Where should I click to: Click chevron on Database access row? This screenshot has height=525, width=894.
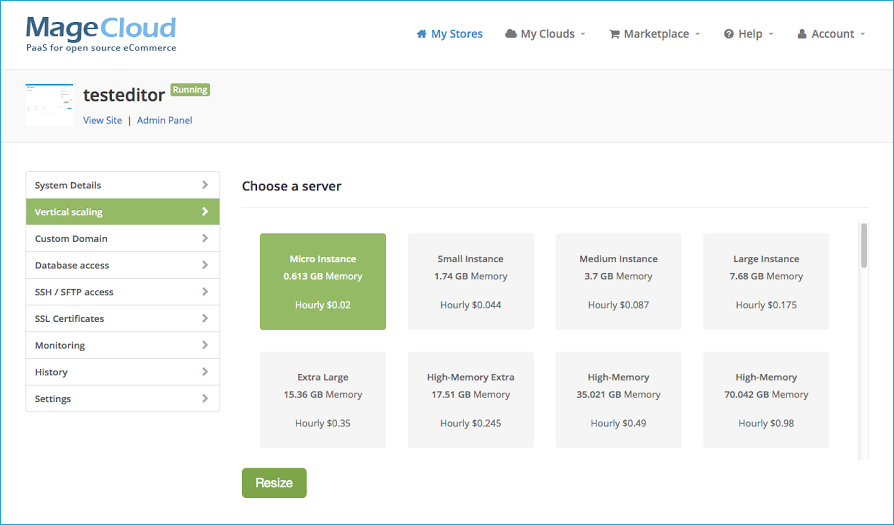[x=205, y=265]
